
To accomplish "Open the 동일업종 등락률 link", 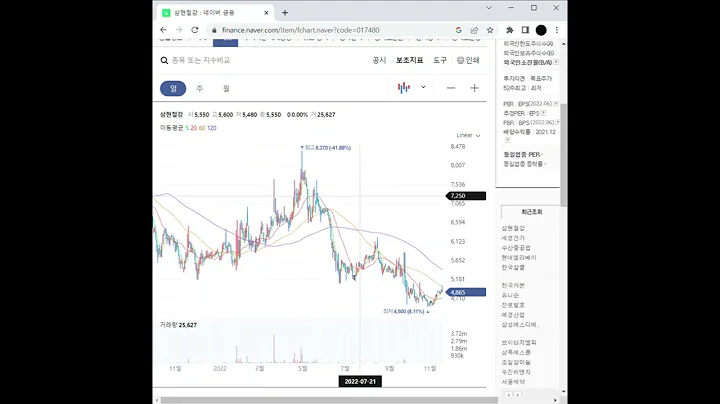I will point(525,164).
